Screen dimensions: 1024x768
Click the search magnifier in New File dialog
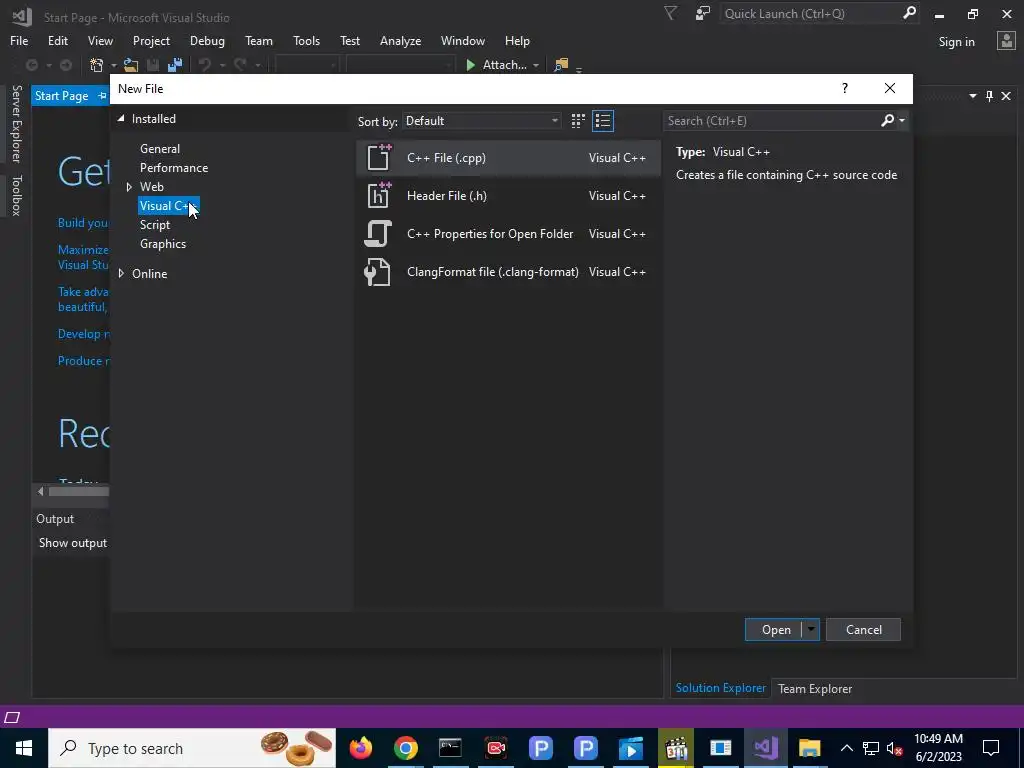tap(887, 120)
